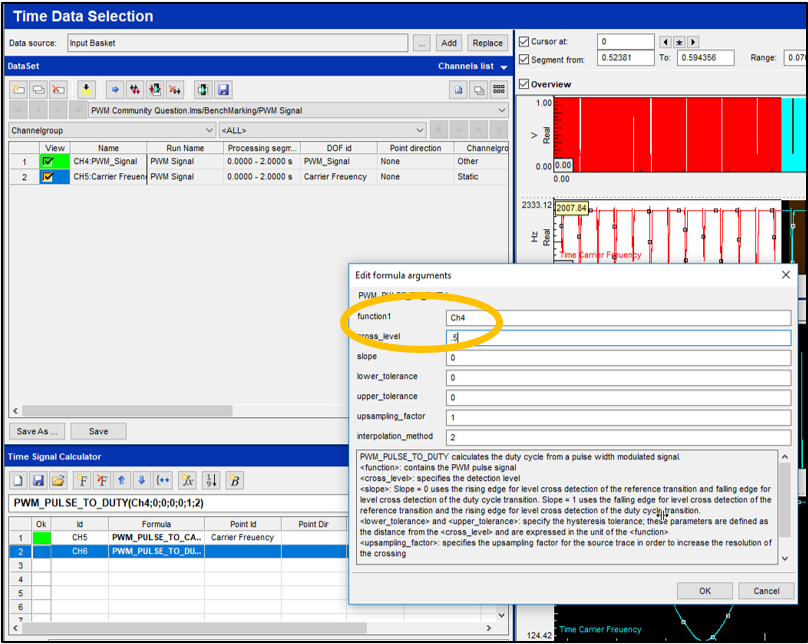Viewport: 808px width, 644px height.
Task: Click the teal fit-segment icon in DataSet toolbar
Action: (203, 90)
